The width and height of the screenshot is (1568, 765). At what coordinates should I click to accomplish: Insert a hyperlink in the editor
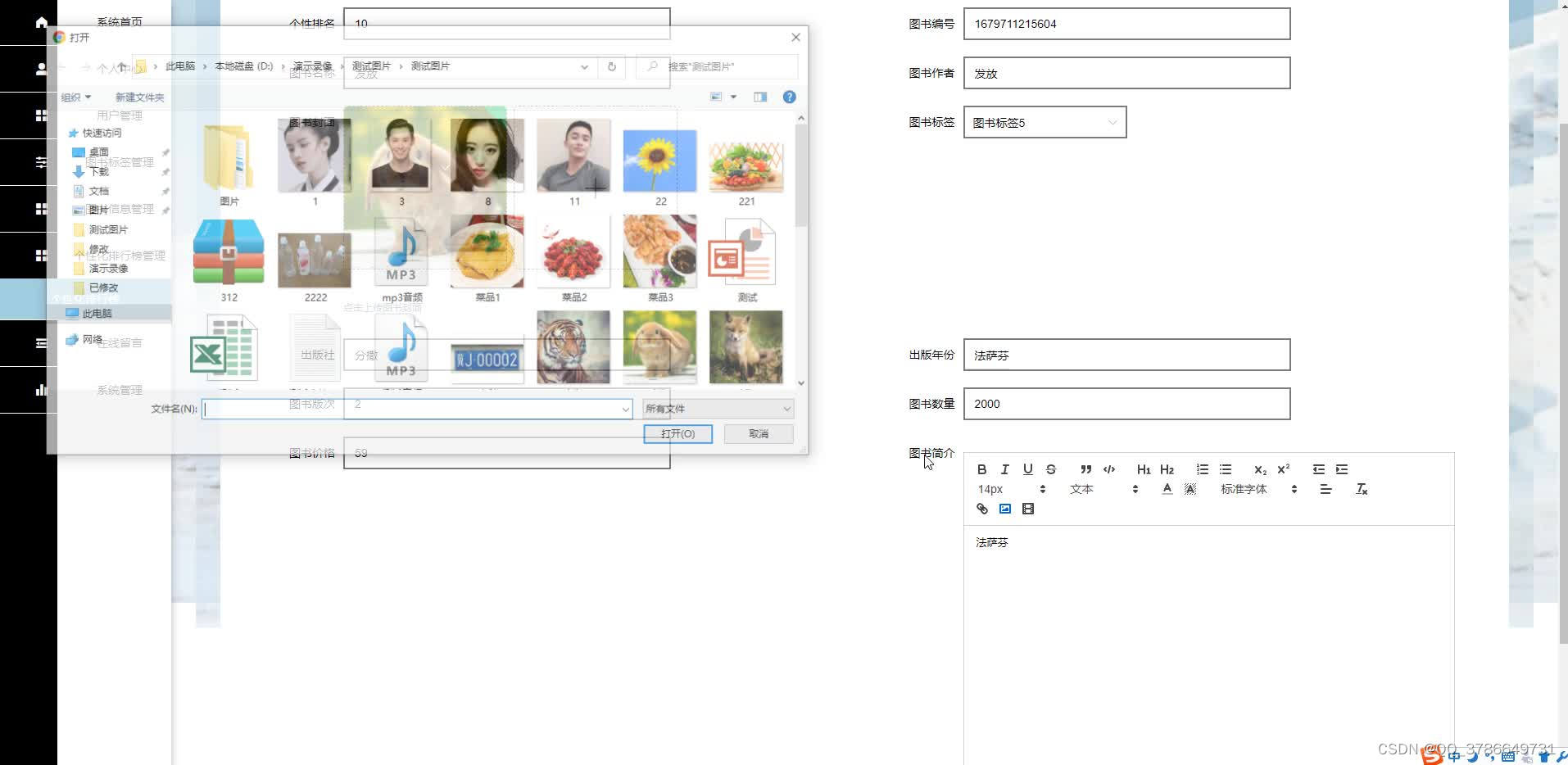[981, 509]
